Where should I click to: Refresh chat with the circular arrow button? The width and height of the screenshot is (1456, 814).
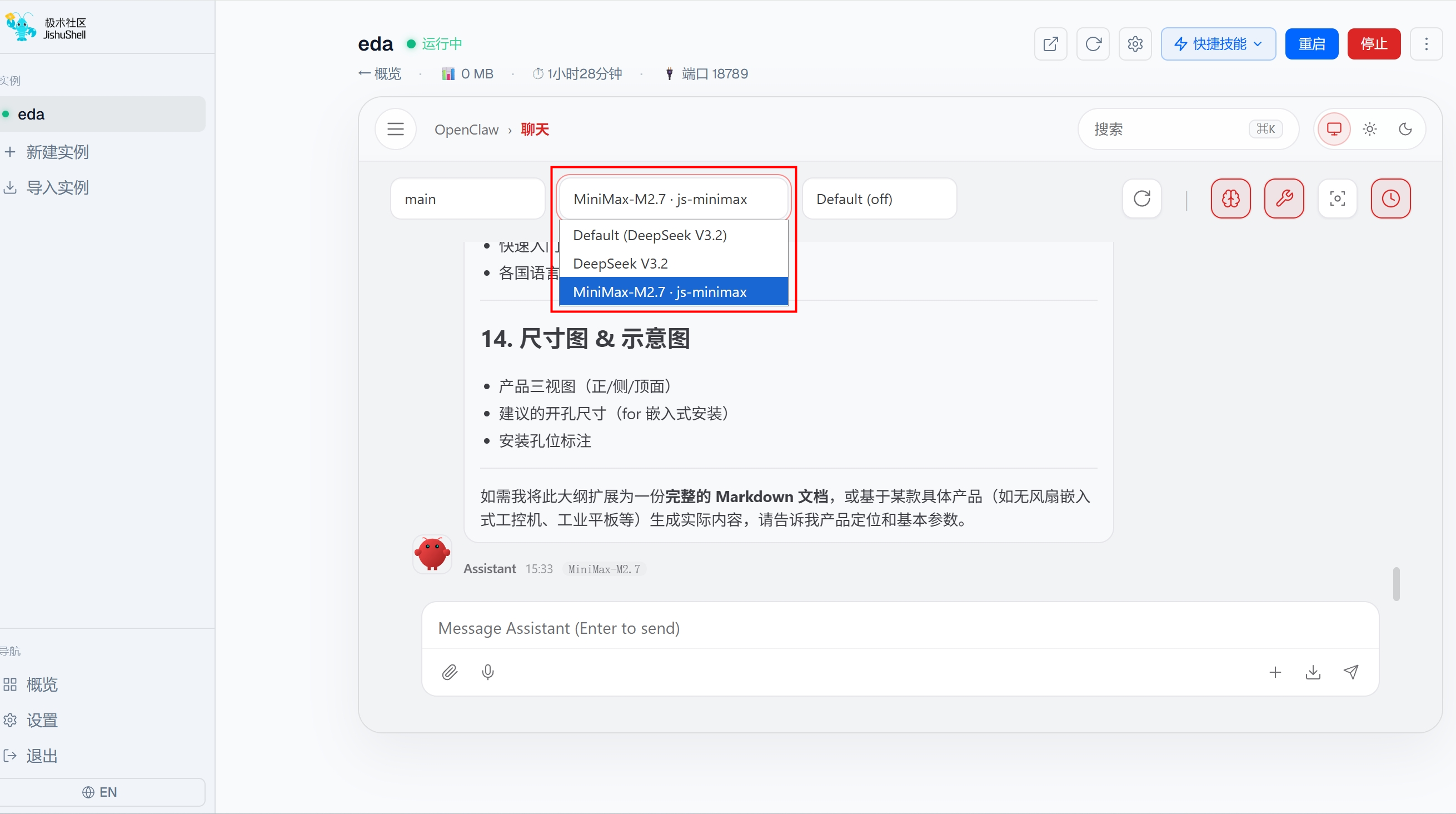point(1142,198)
